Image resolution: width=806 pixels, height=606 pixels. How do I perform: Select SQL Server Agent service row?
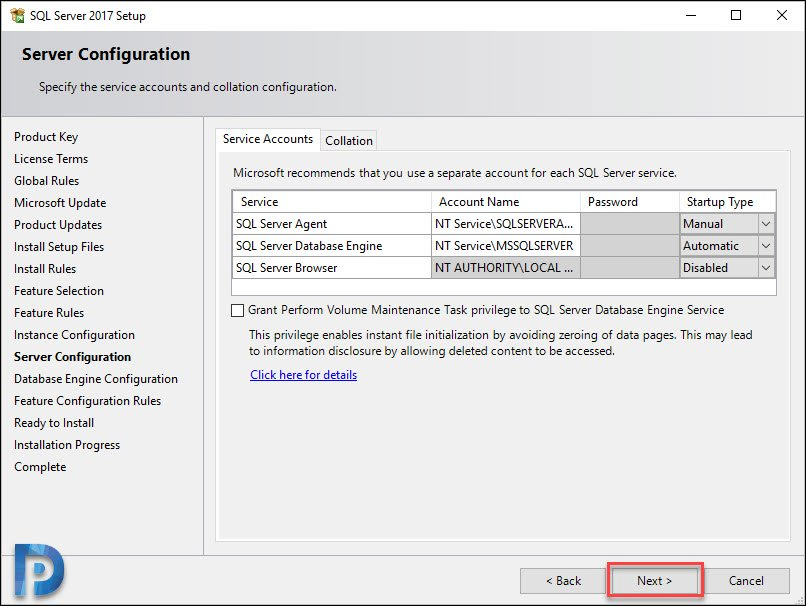(332, 224)
